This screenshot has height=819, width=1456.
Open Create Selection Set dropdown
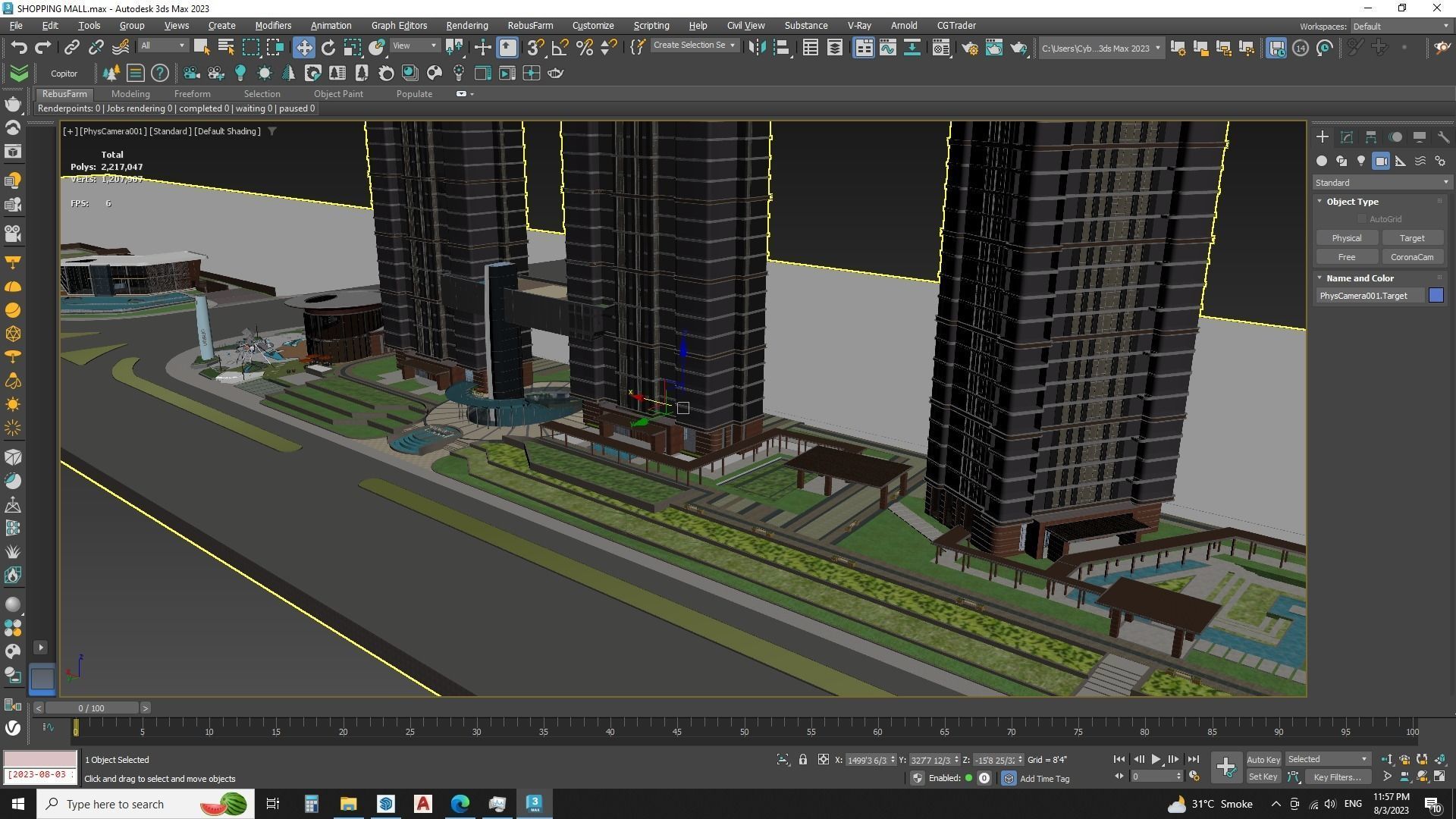point(694,45)
